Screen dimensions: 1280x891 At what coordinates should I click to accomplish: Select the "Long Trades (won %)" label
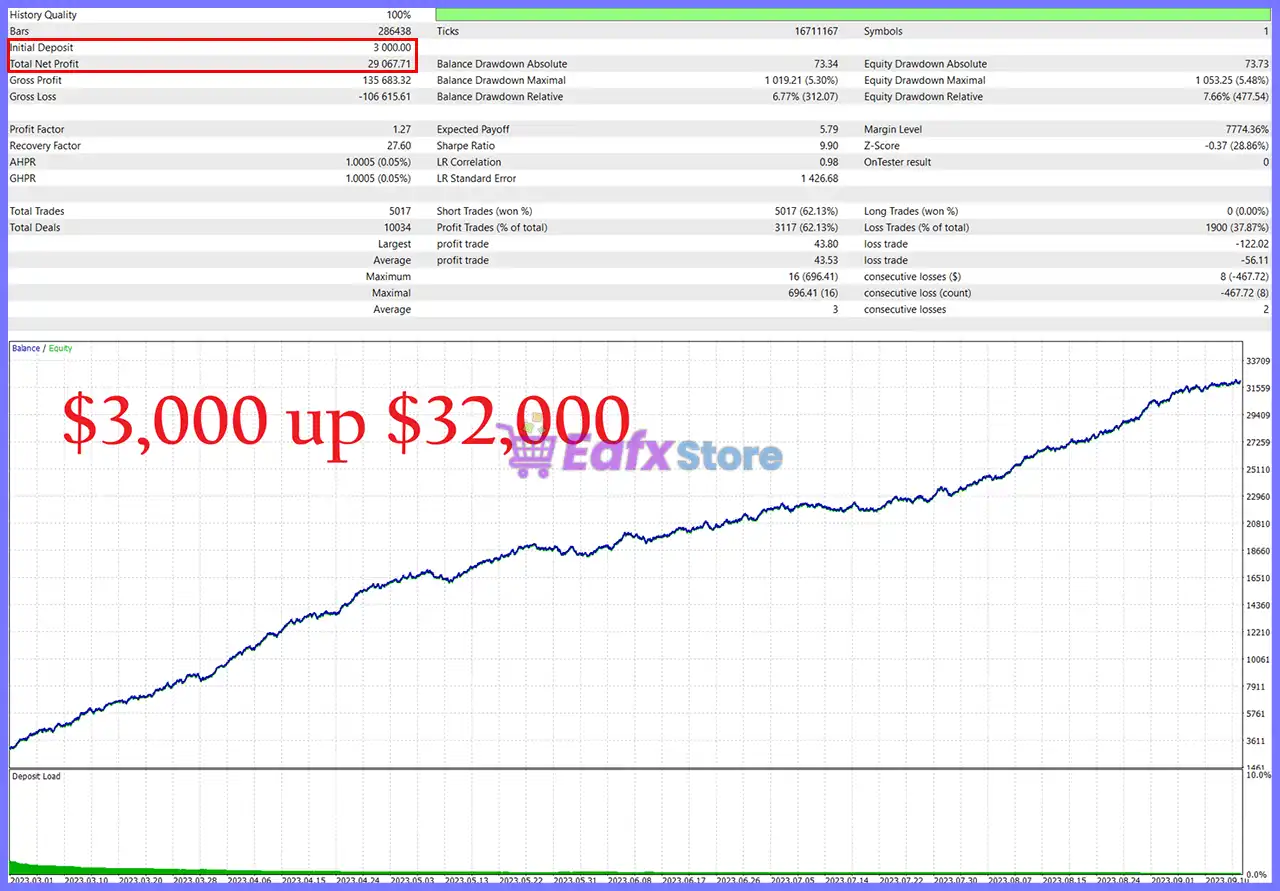tap(911, 211)
